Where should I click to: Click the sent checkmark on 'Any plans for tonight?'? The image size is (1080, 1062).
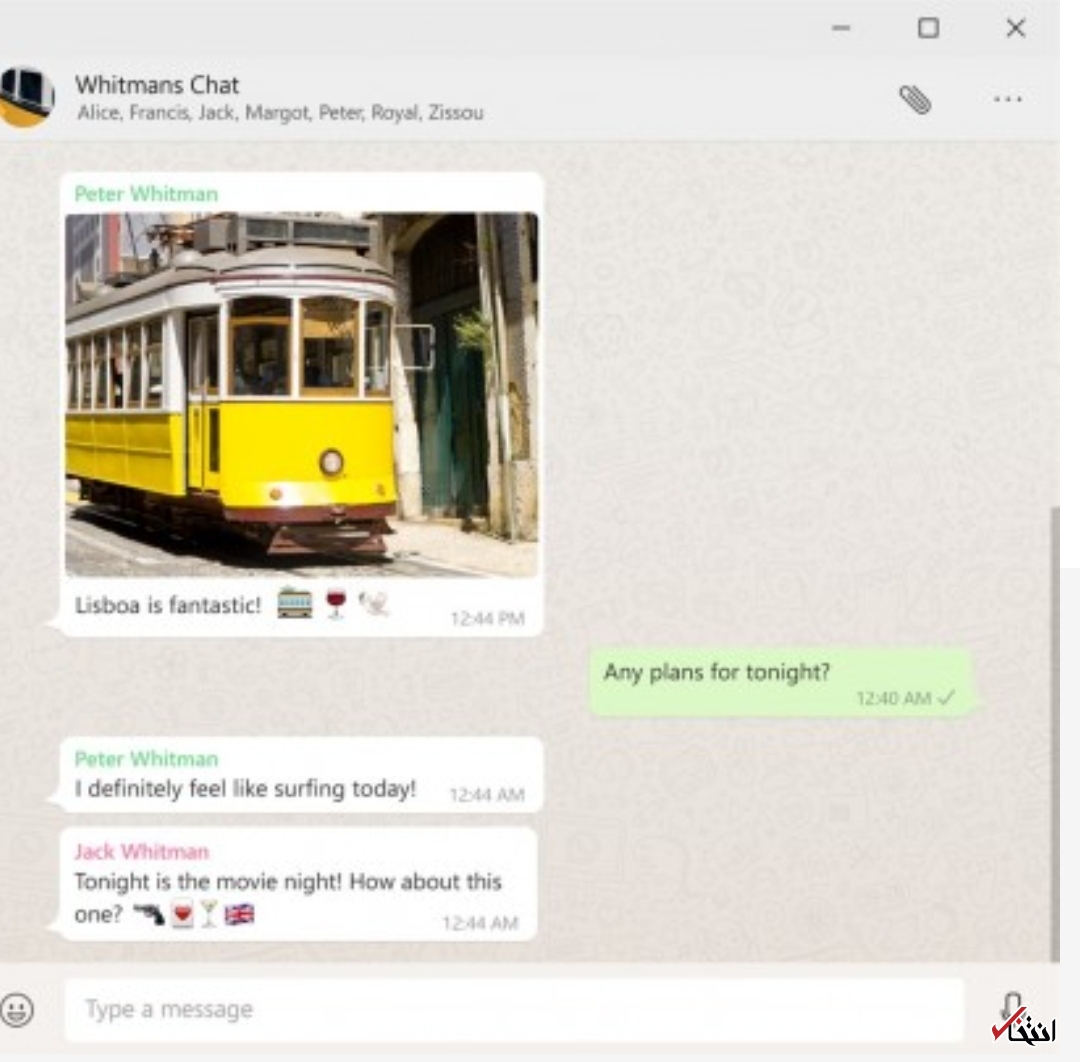[945, 699]
